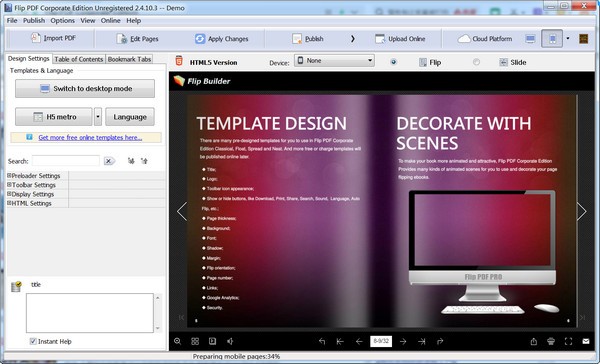
Task: Click the title description text box
Action: tap(90, 313)
